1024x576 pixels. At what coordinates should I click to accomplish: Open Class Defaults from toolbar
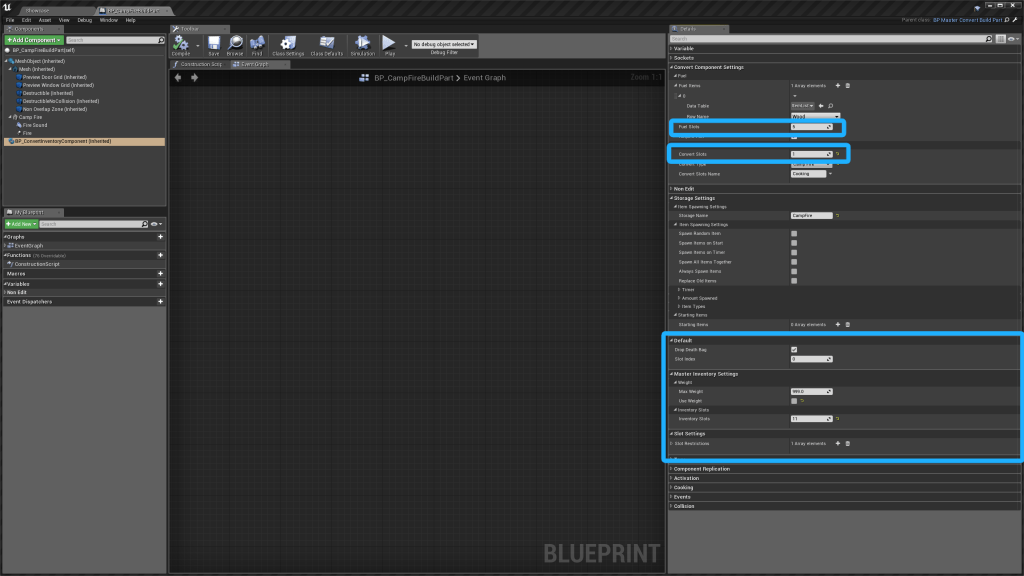327,44
